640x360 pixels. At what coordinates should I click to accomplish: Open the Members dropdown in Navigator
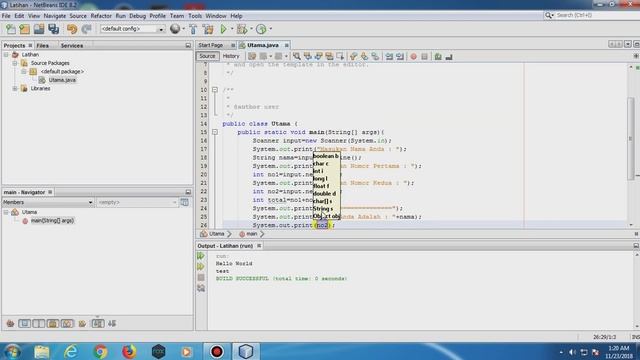tap(48, 202)
